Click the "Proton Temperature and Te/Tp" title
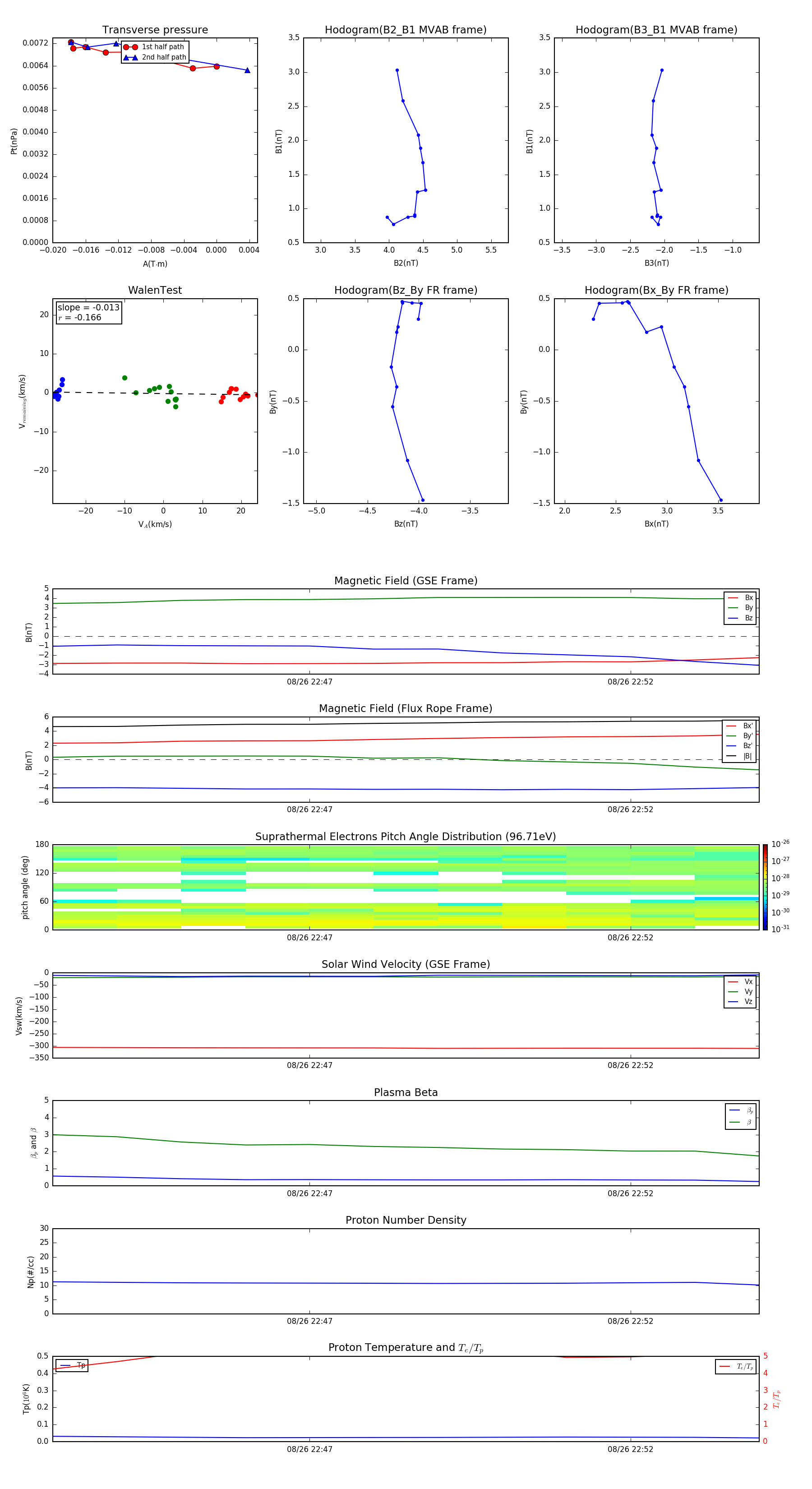This screenshot has width=812, height=1489. (x=406, y=1348)
